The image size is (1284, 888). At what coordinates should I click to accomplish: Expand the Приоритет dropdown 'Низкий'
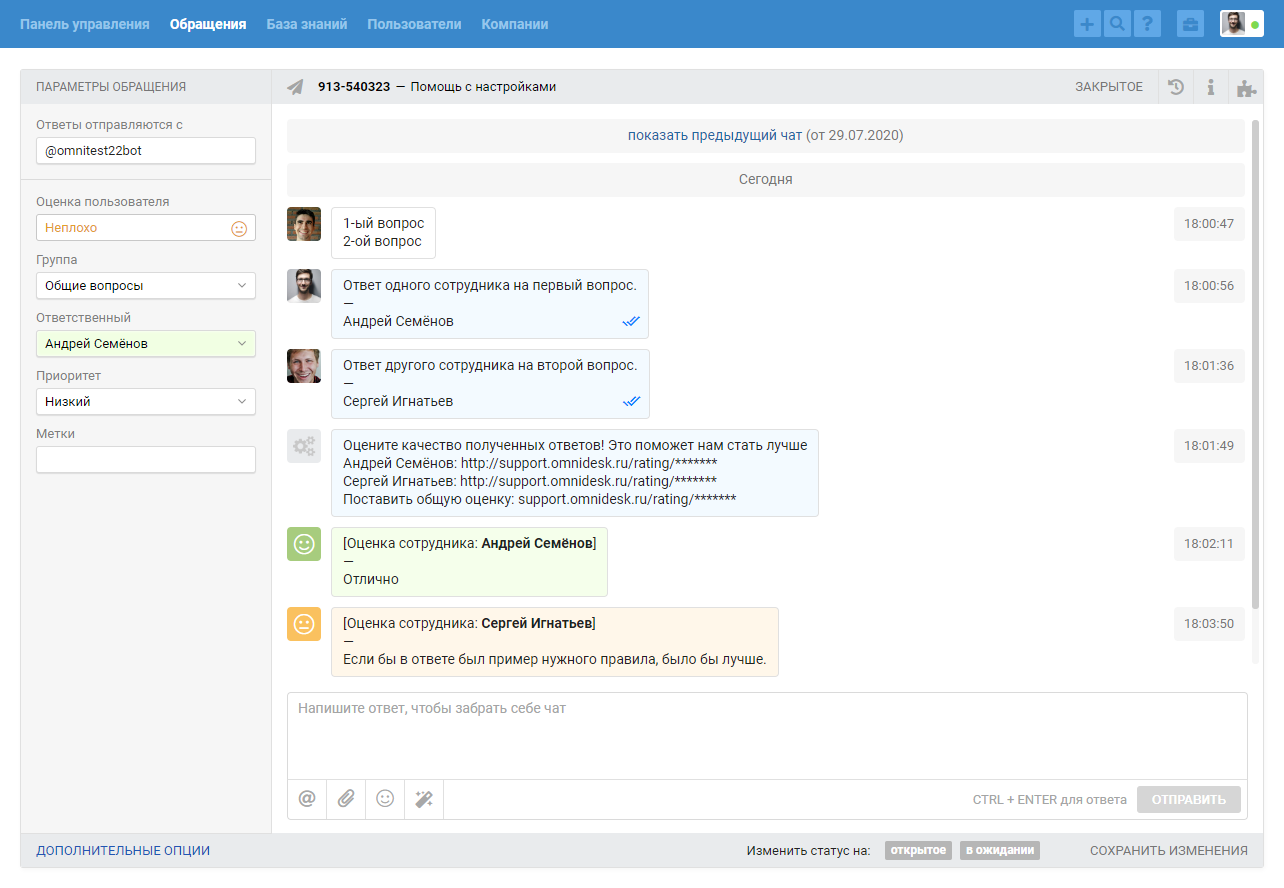pos(146,402)
